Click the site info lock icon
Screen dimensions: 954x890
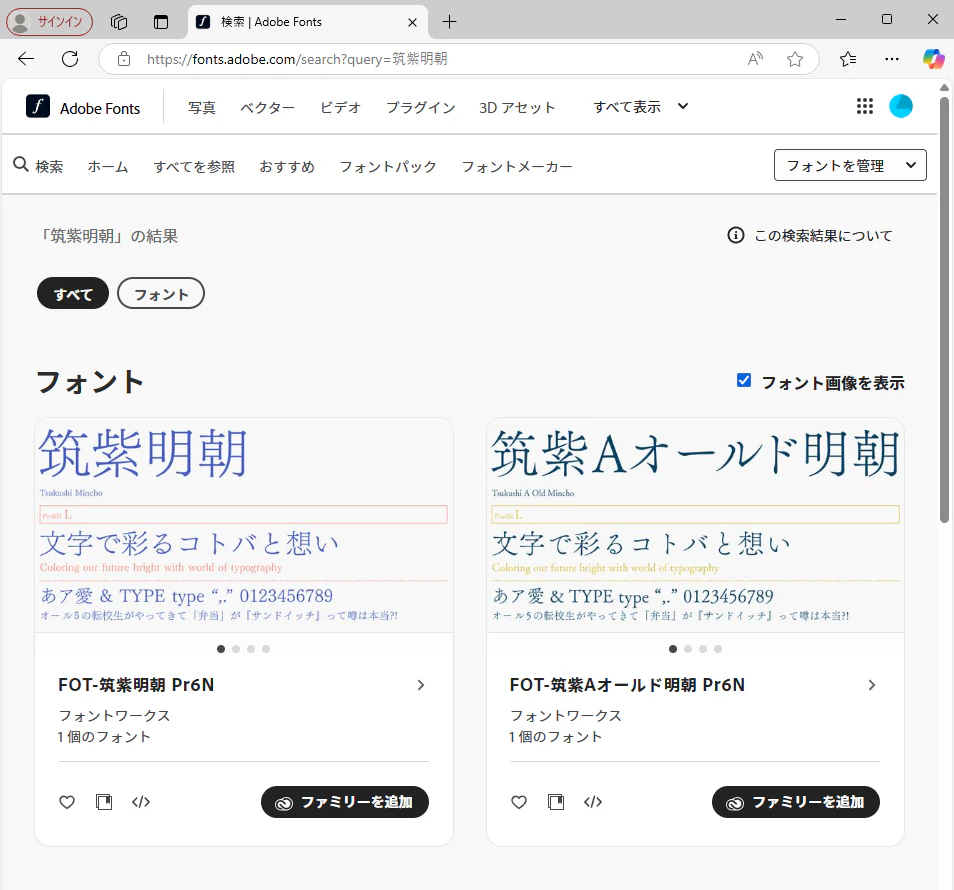tap(124, 59)
